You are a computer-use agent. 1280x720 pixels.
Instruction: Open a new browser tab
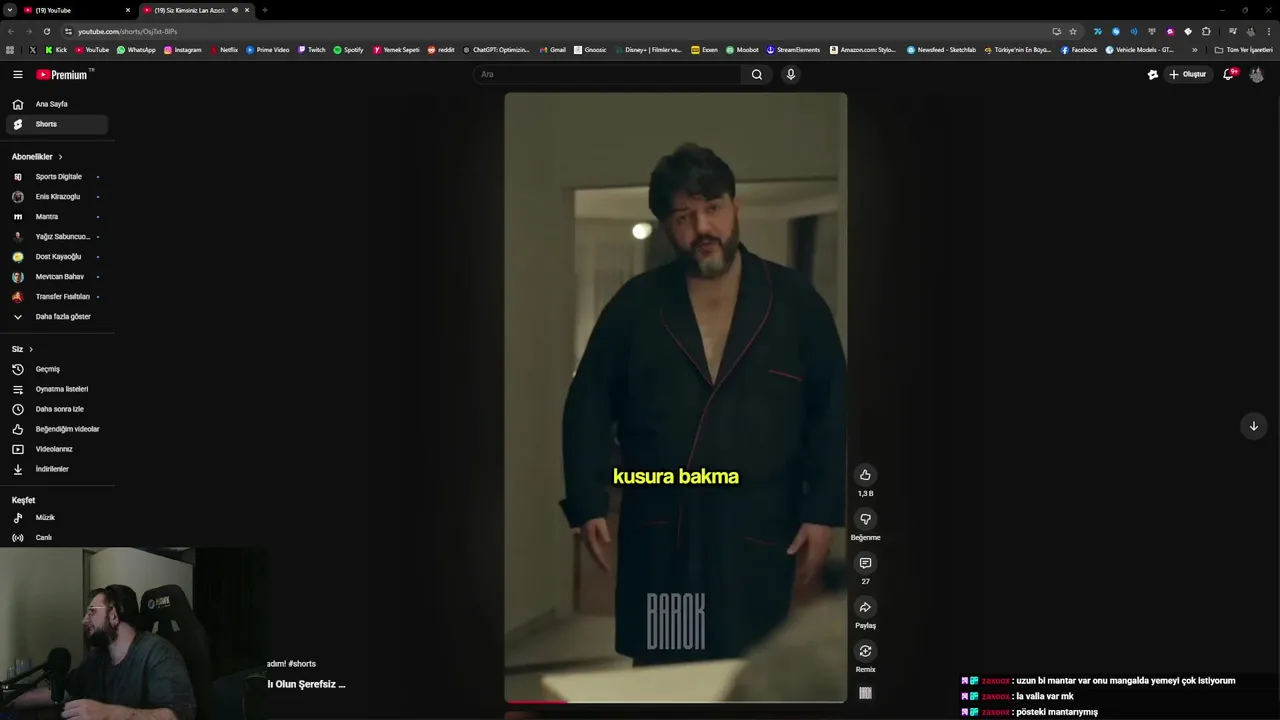pos(264,10)
